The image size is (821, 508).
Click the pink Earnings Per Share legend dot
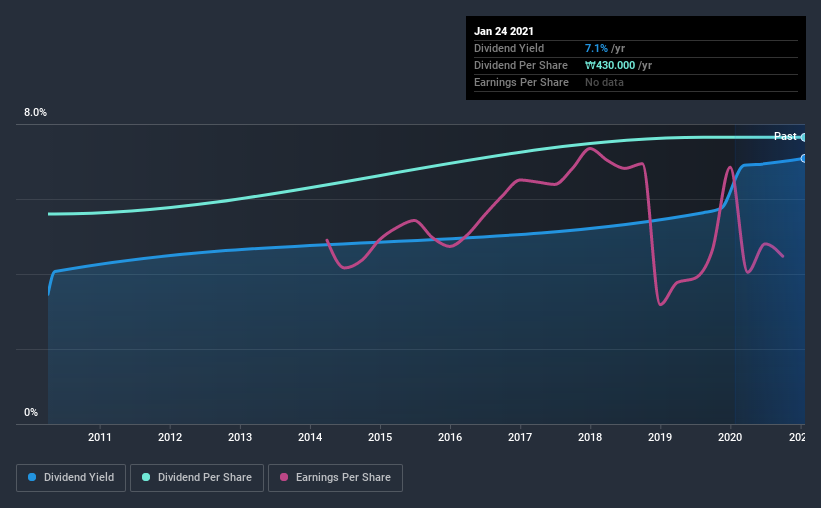pyautogui.click(x=284, y=477)
